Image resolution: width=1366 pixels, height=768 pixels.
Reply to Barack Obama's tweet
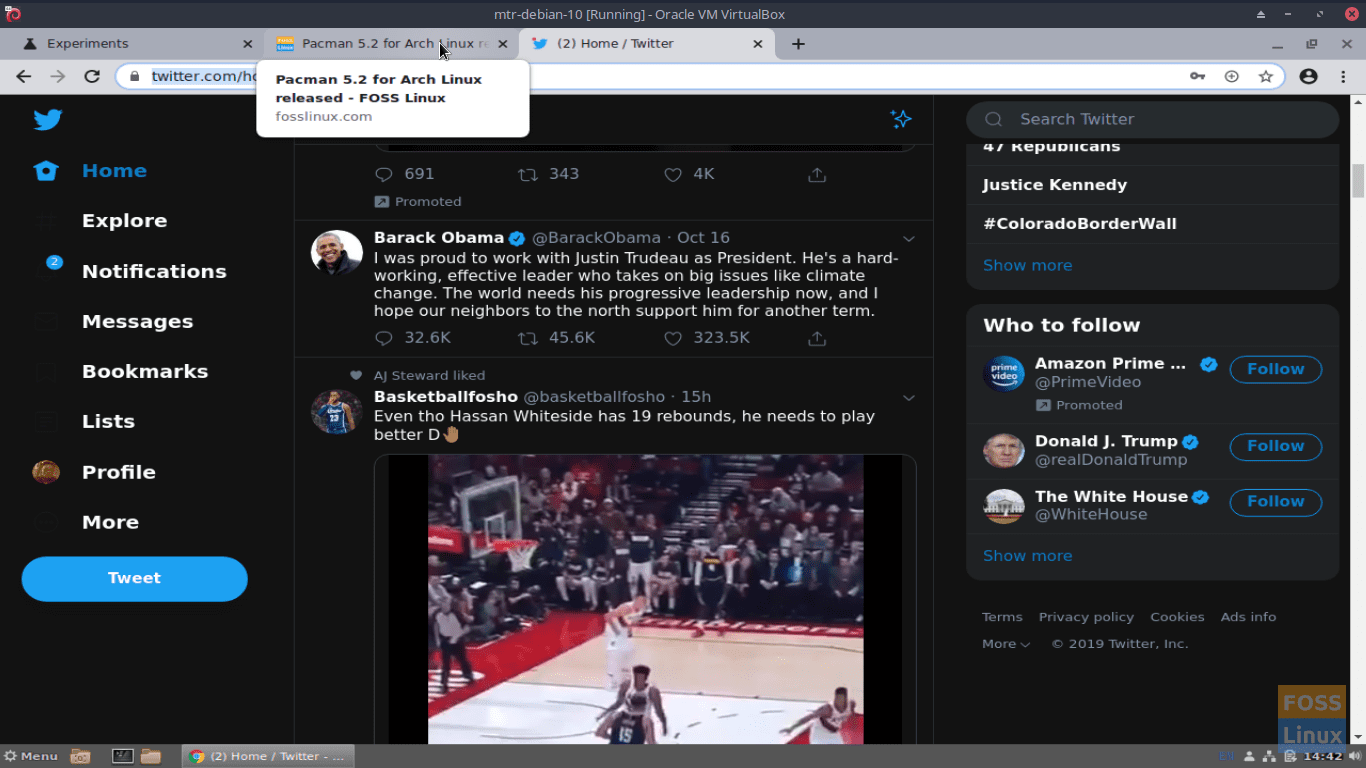384,338
